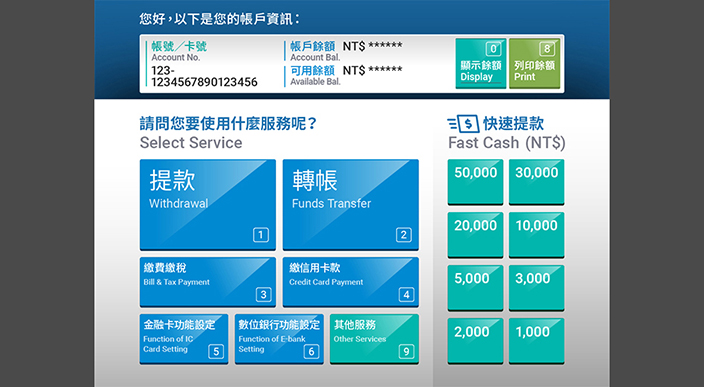Image resolution: width=704 pixels, height=387 pixels.
Task: Select the Withdrawal service button
Action: pyautogui.click(x=207, y=204)
